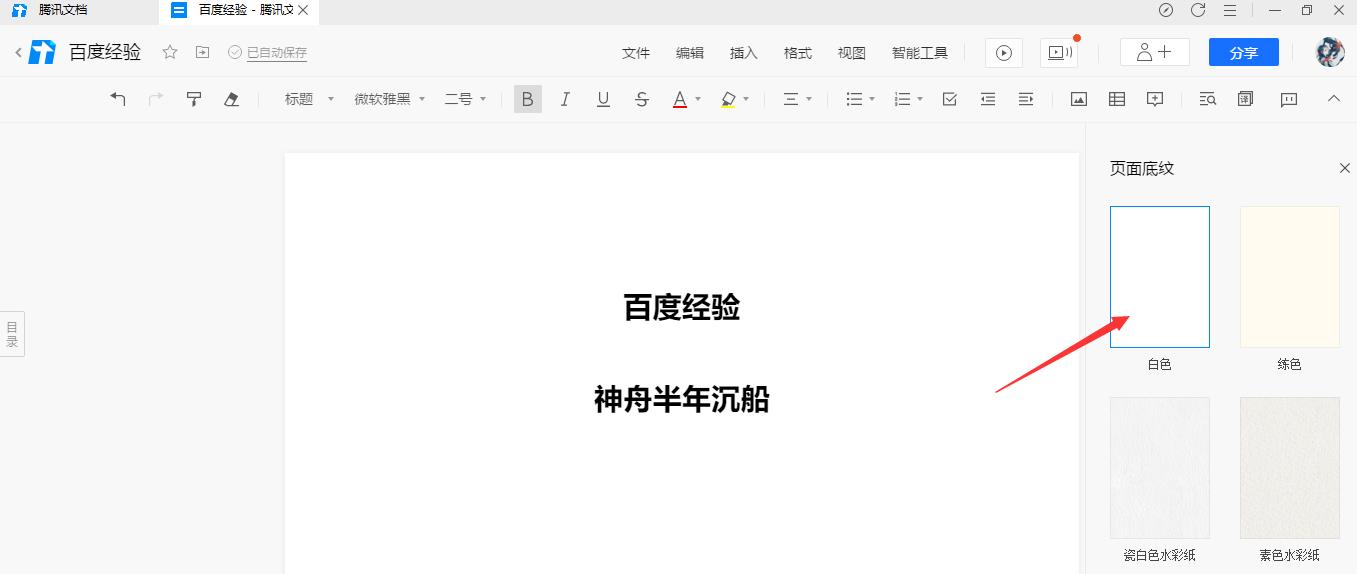Viewport: 1357px width, 574px height.
Task: Open the 微软雅黑 font dropdown
Action: [x=390, y=99]
